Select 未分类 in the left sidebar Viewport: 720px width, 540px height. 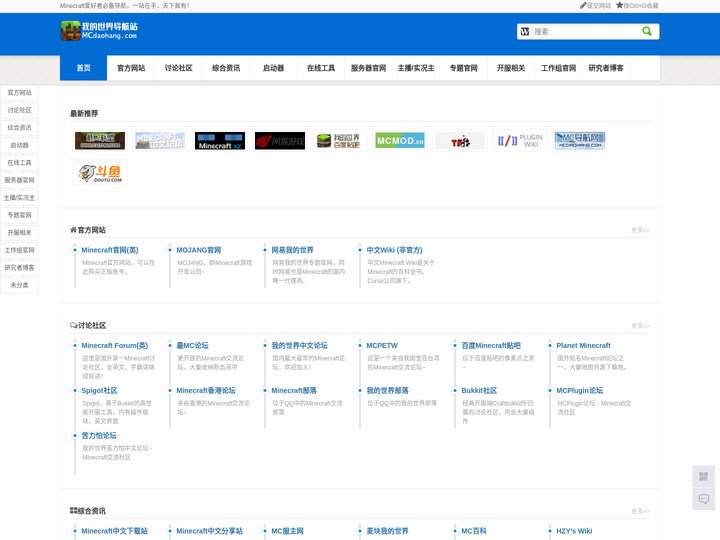pos(19,285)
